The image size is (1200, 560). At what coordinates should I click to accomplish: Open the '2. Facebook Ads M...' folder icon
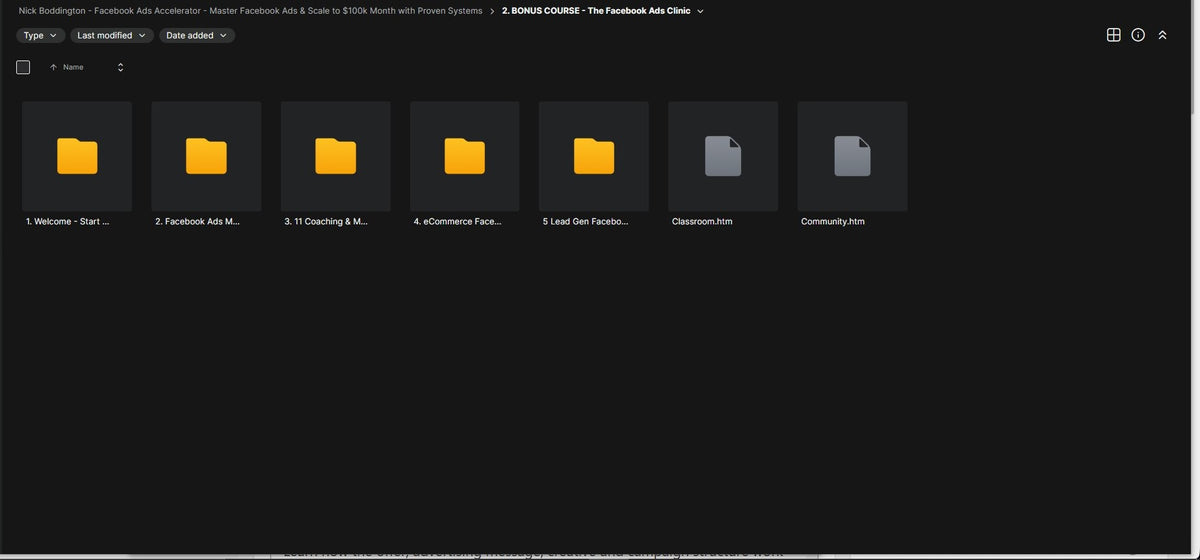(206, 156)
